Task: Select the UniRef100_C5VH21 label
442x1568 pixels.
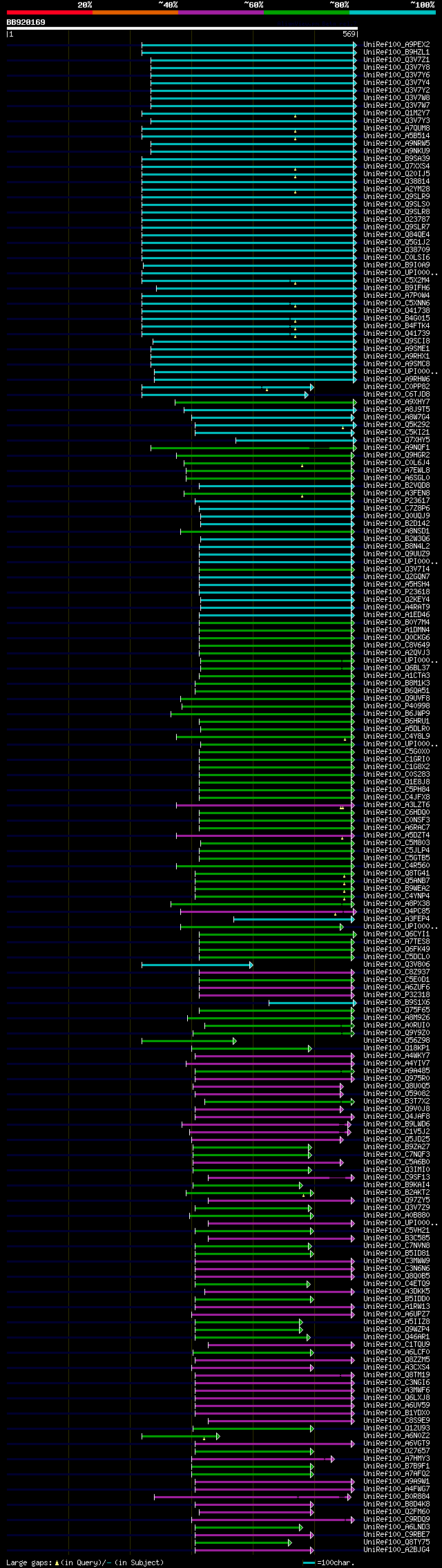Action: [x=396, y=1230]
